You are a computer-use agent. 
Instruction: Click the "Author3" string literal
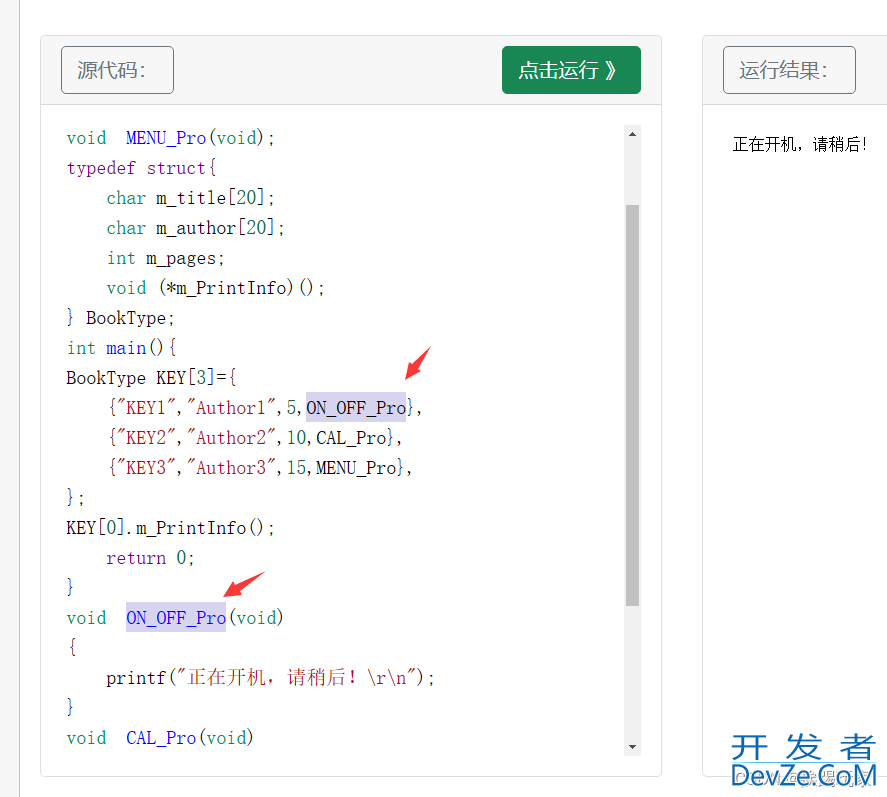(x=231, y=467)
